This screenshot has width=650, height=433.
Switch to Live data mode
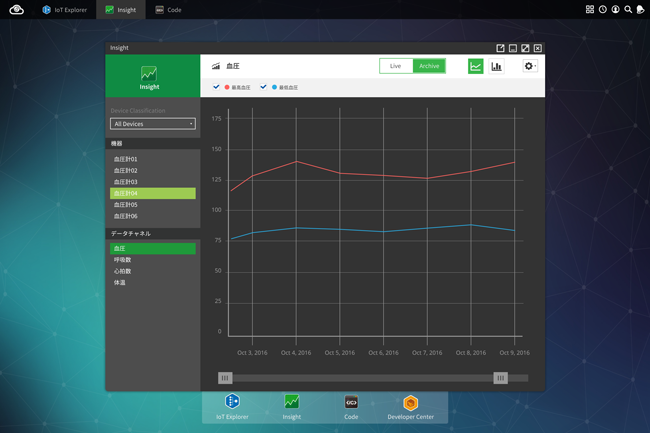395,66
